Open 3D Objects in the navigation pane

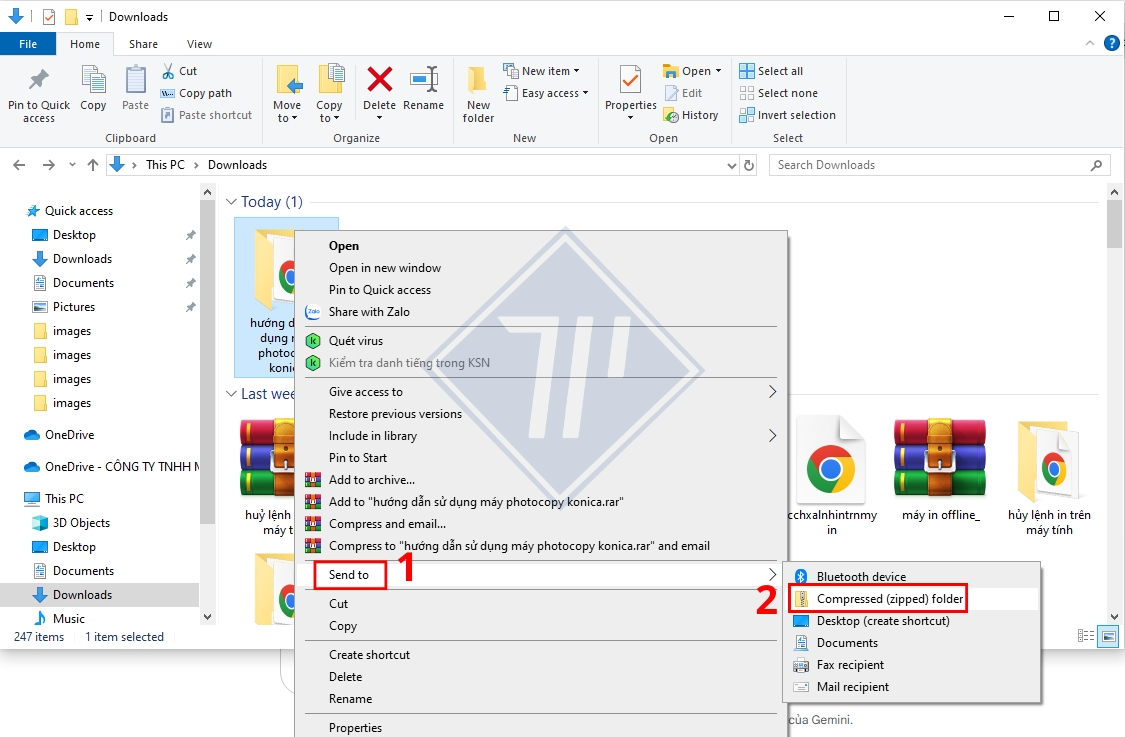81,523
